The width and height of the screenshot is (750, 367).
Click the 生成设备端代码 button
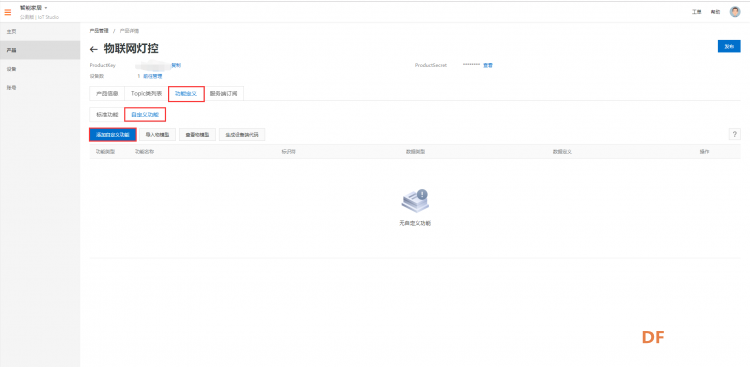click(x=242, y=135)
